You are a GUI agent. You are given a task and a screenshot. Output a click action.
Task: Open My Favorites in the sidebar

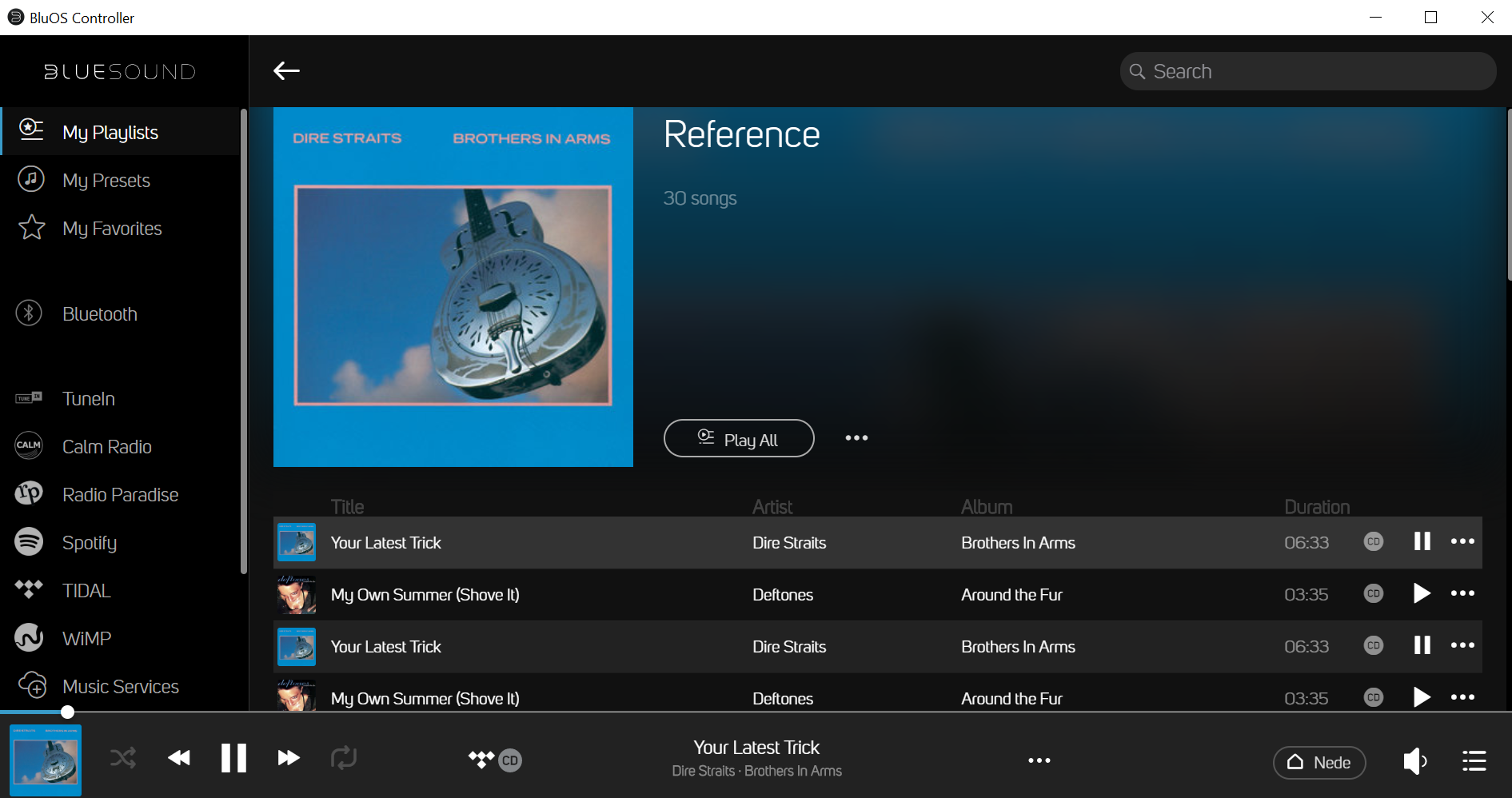(112, 229)
